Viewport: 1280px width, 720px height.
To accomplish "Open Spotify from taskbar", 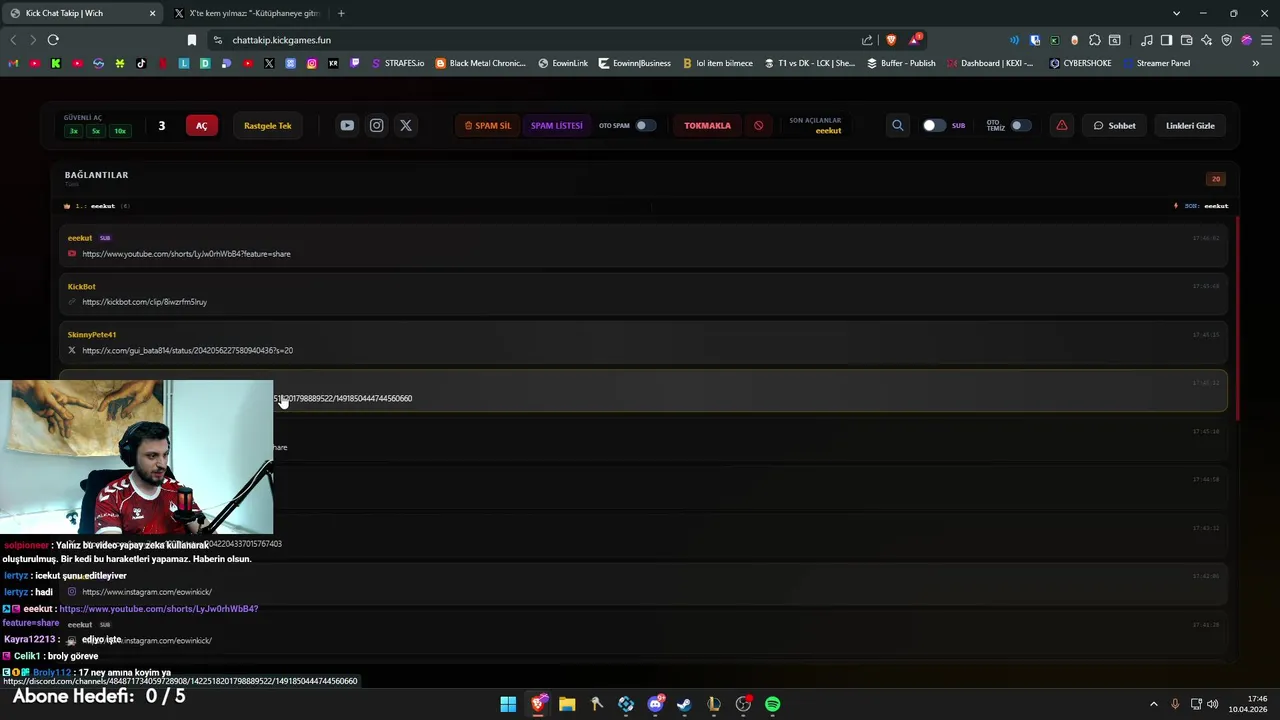I will [x=773, y=704].
